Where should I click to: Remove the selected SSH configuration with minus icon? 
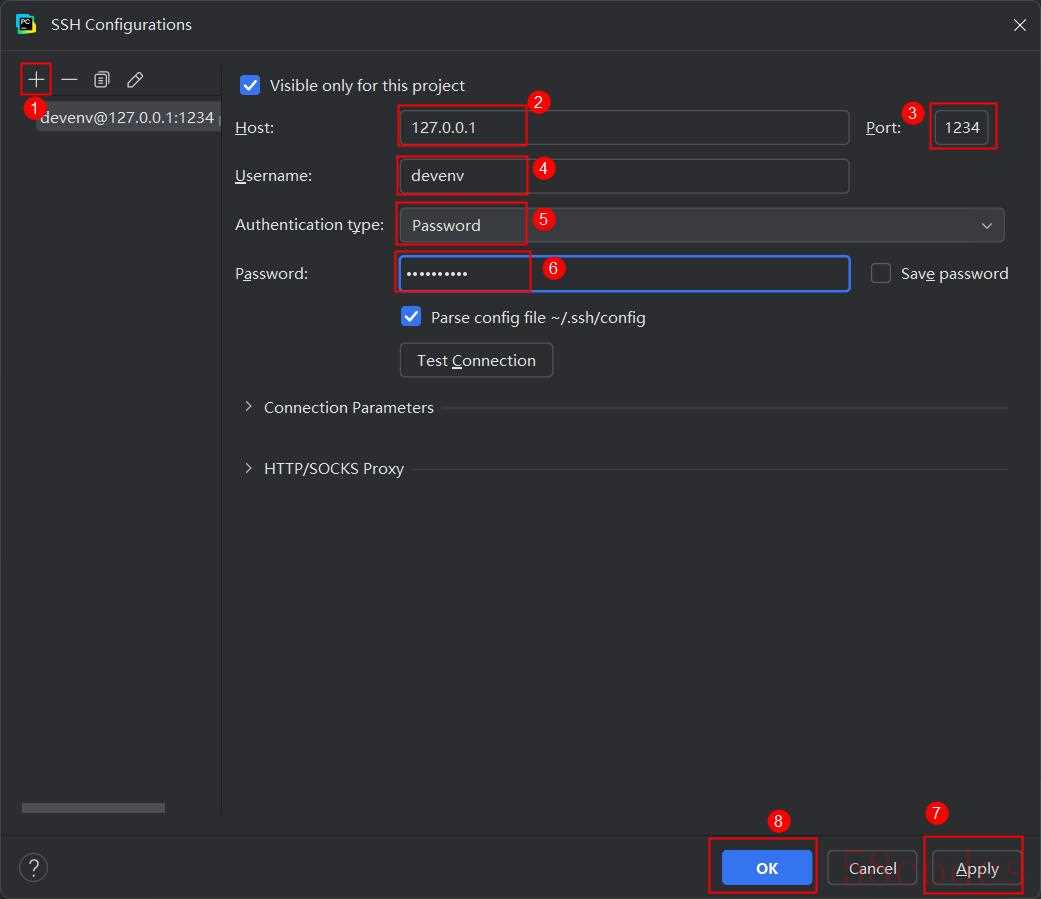click(x=69, y=80)
